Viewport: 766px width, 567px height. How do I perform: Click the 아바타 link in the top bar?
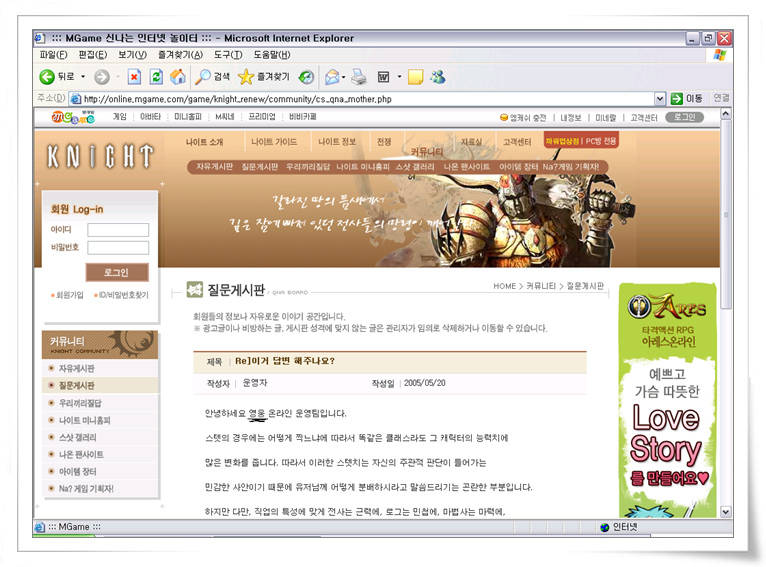point(150,117)
